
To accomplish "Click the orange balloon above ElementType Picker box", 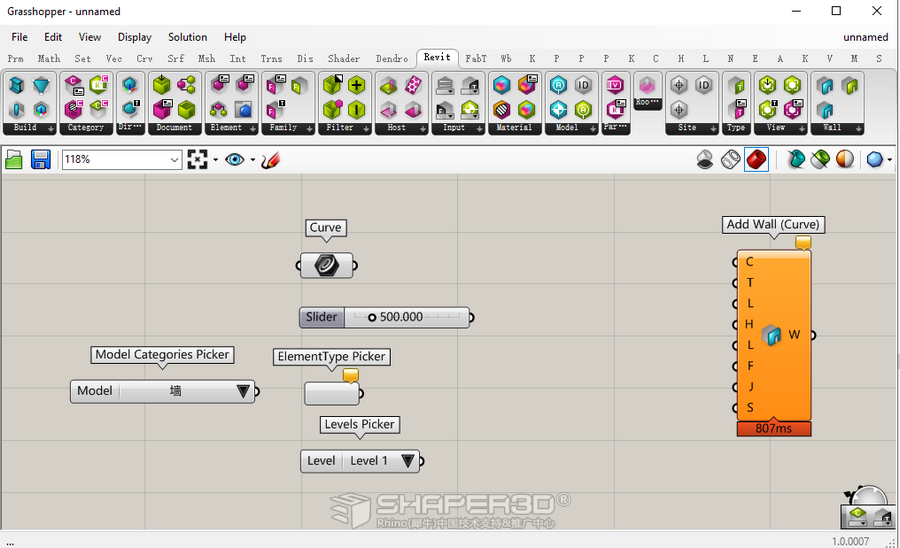I will pyautogui.click(x=351, y=375).
